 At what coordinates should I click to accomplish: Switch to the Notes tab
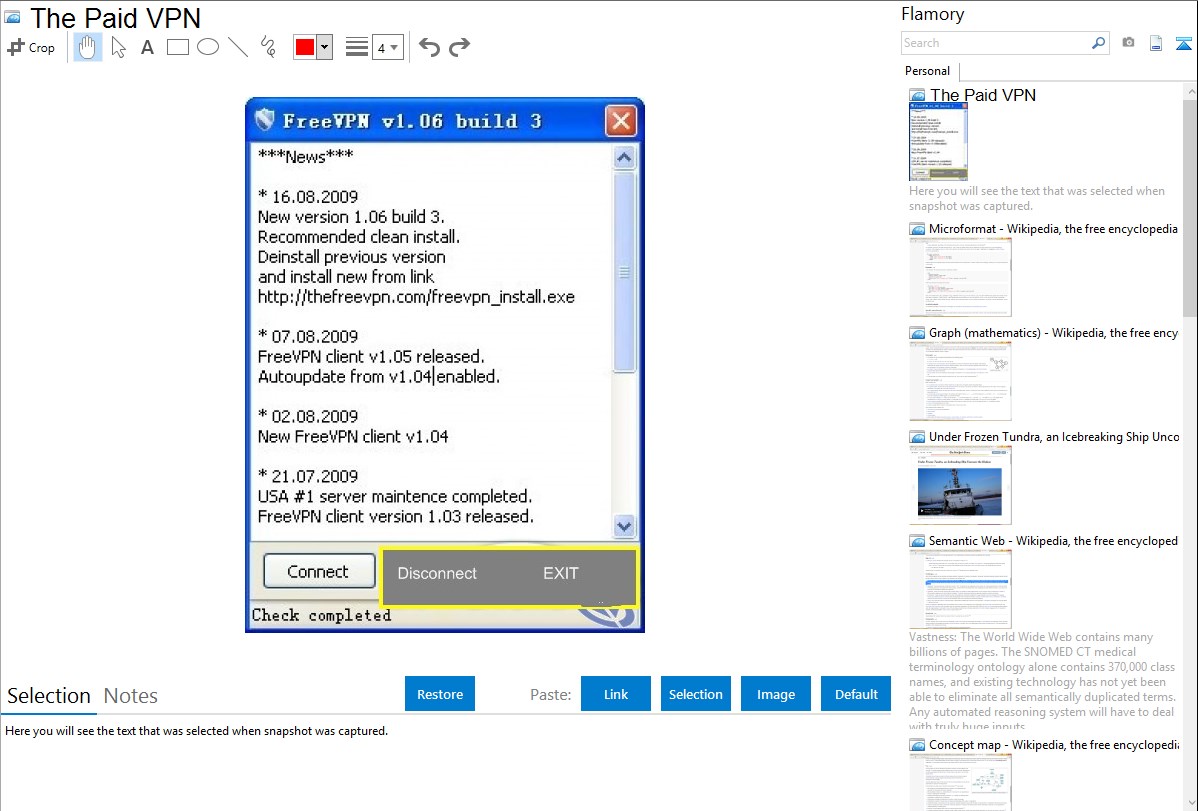(131, 696)
